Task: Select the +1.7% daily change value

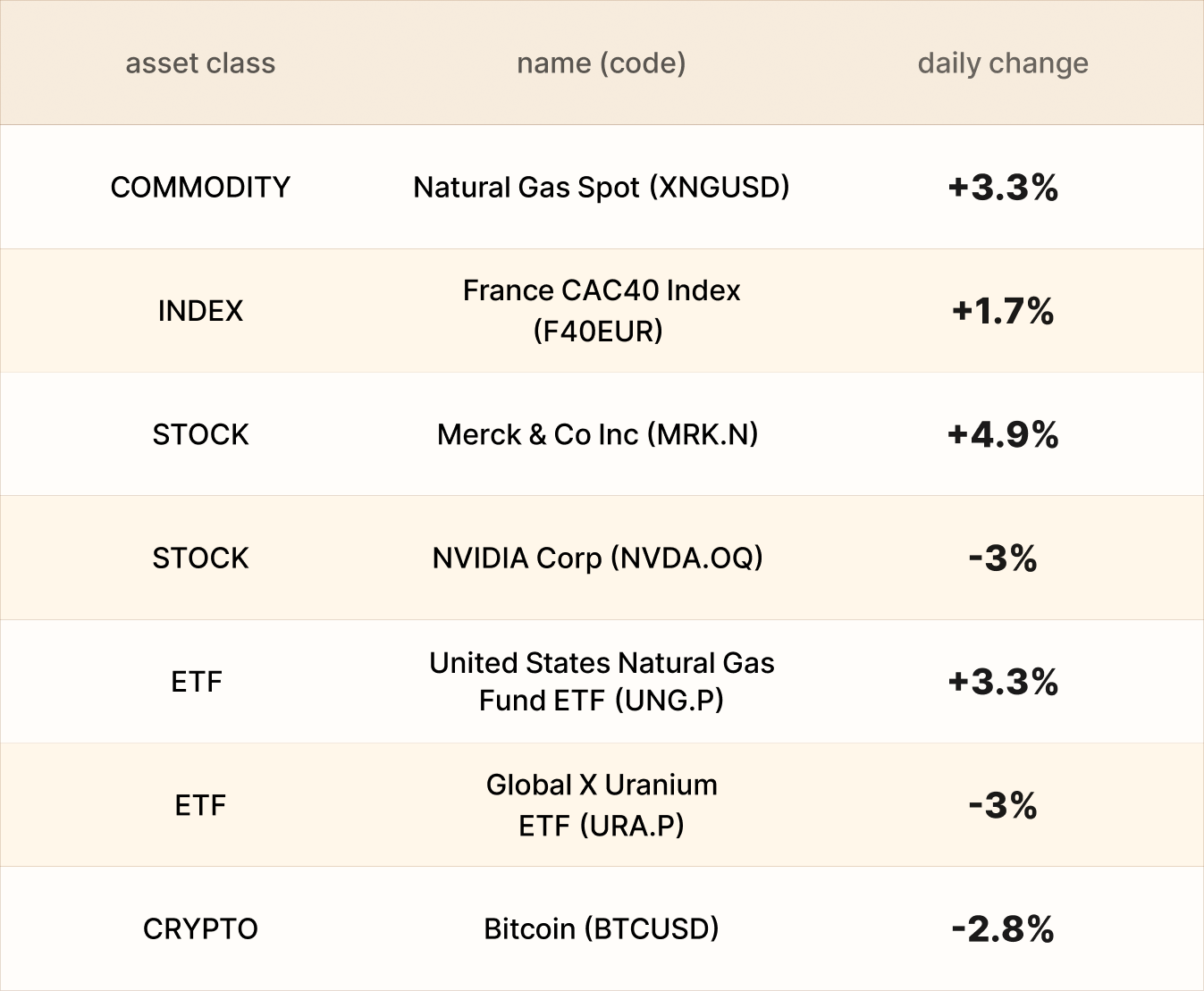Action: (1003, 311)
